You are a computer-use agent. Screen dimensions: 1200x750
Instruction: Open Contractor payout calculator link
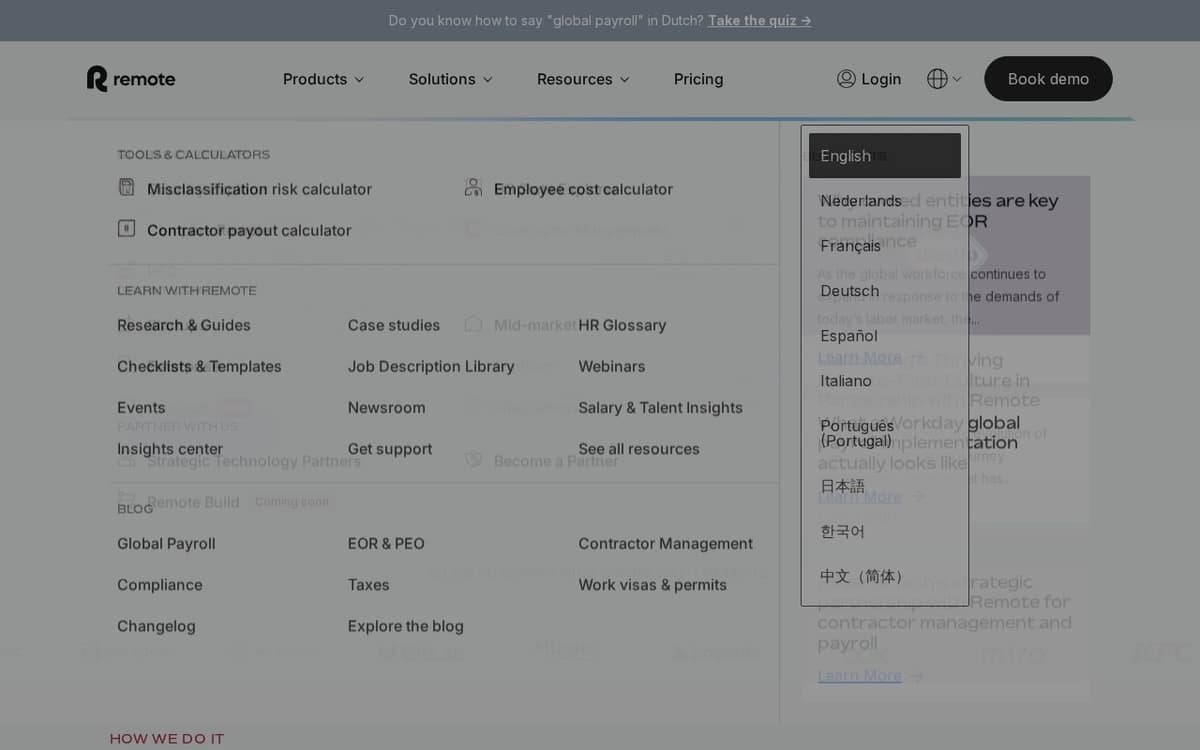[249, 230]
